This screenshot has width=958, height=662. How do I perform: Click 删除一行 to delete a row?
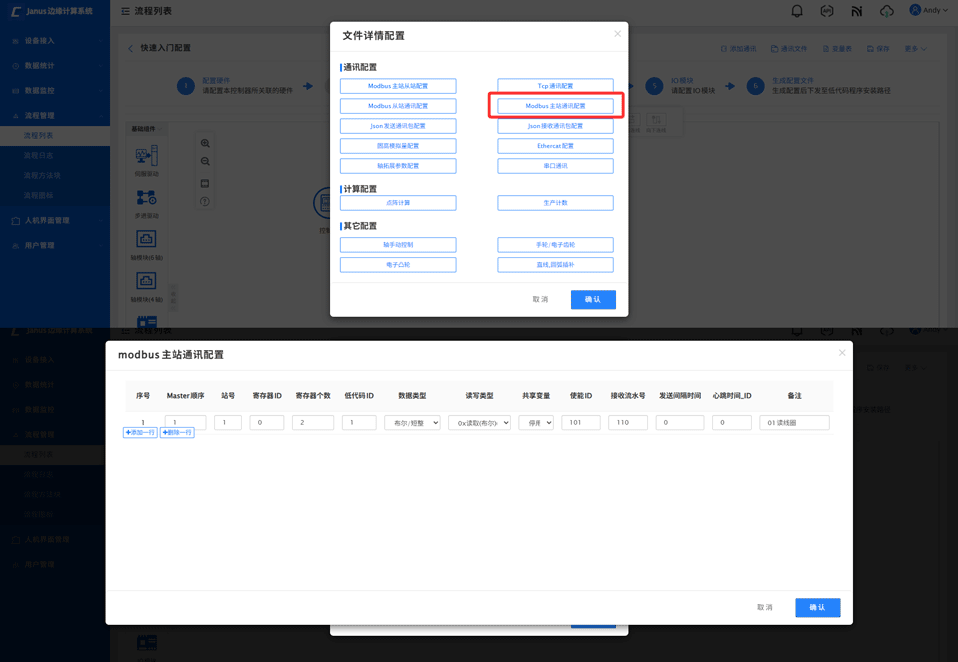[x=177, y=433]
